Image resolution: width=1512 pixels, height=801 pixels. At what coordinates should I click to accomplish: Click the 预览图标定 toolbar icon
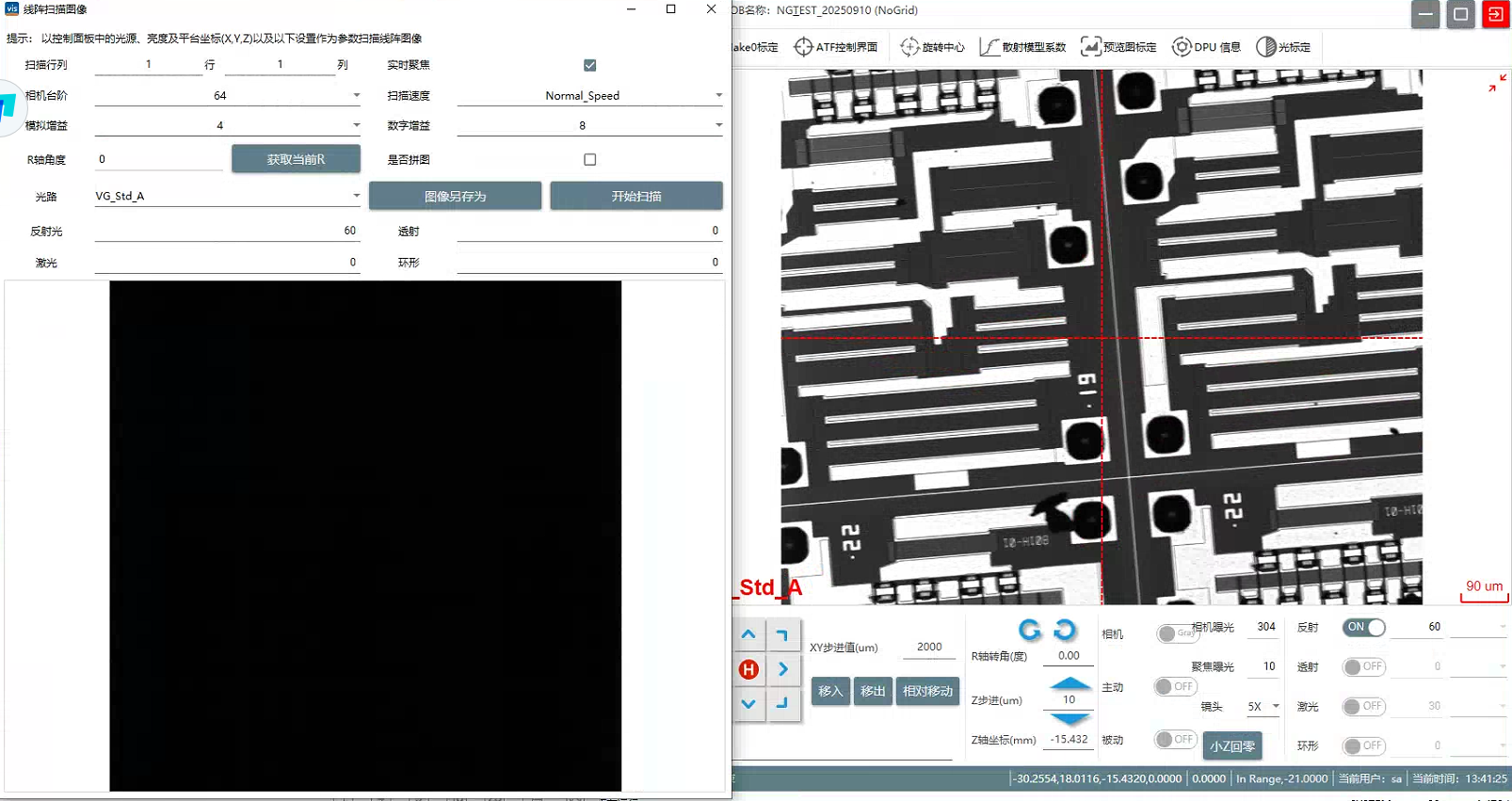click(x=1118, y=47)
